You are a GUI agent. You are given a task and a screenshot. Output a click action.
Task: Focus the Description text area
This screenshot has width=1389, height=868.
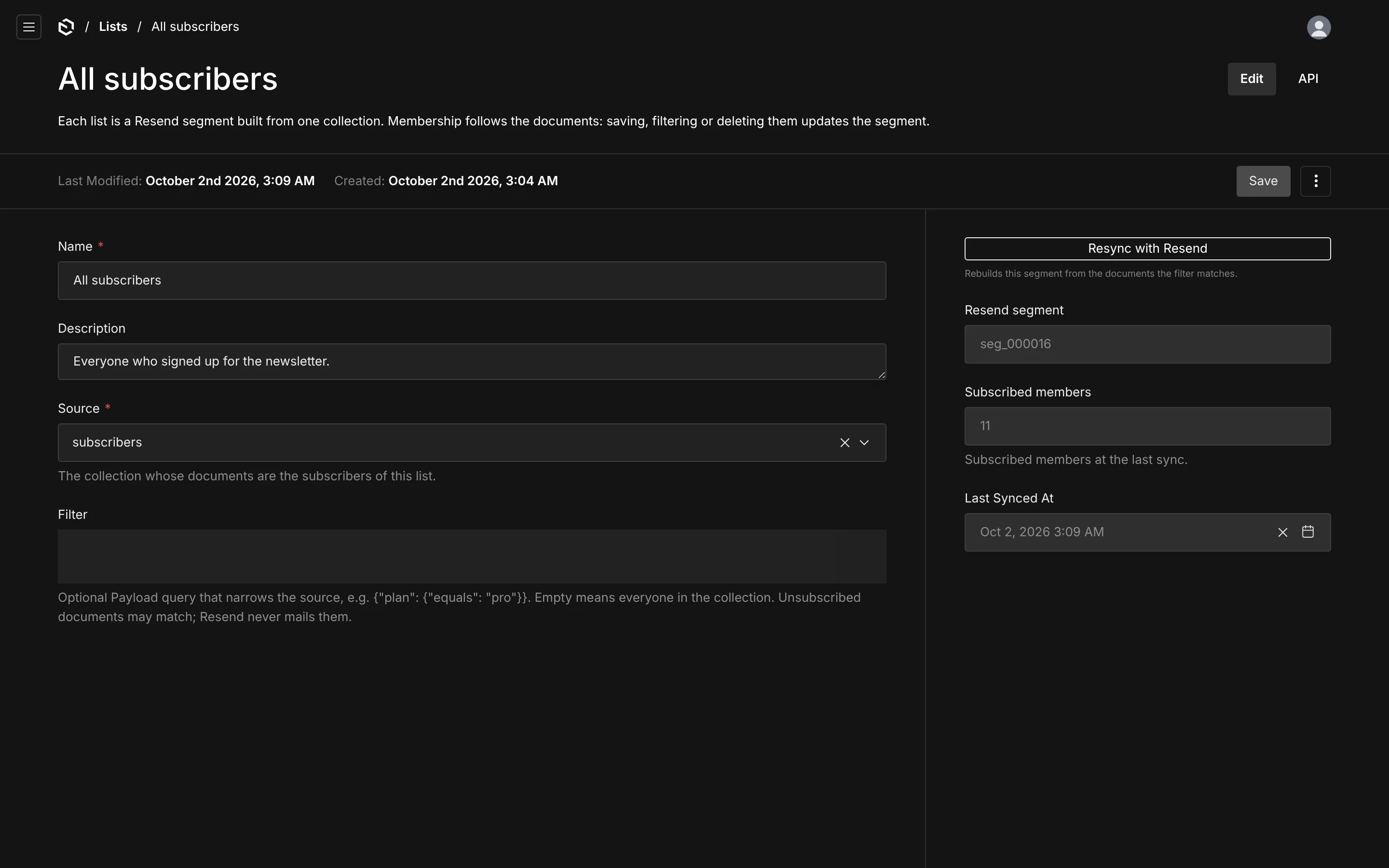coord(472,362)
